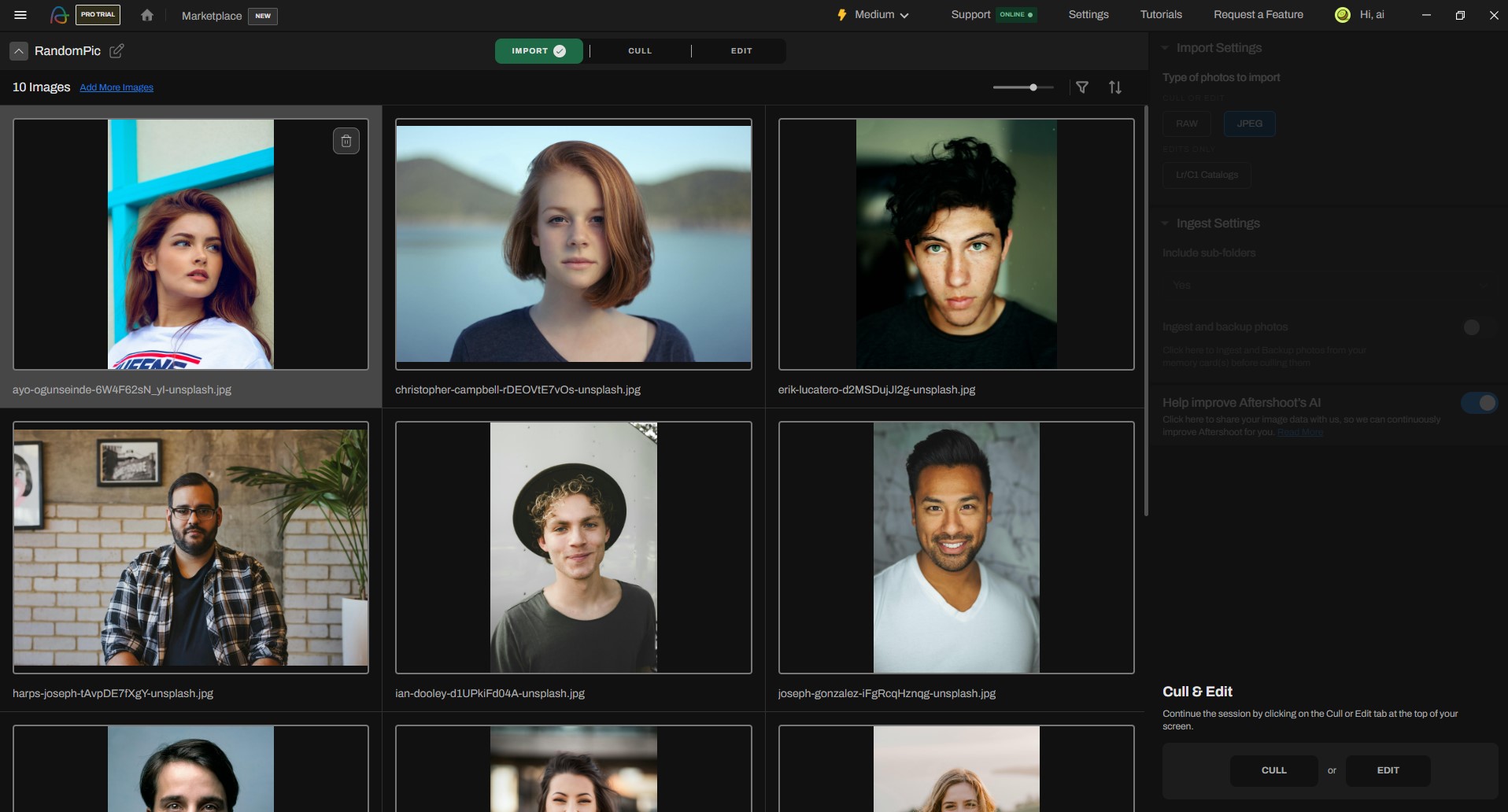This screenshot has width=1508, height=812.
Task: Open the hamburger main menu
Action: coord(20,15)
